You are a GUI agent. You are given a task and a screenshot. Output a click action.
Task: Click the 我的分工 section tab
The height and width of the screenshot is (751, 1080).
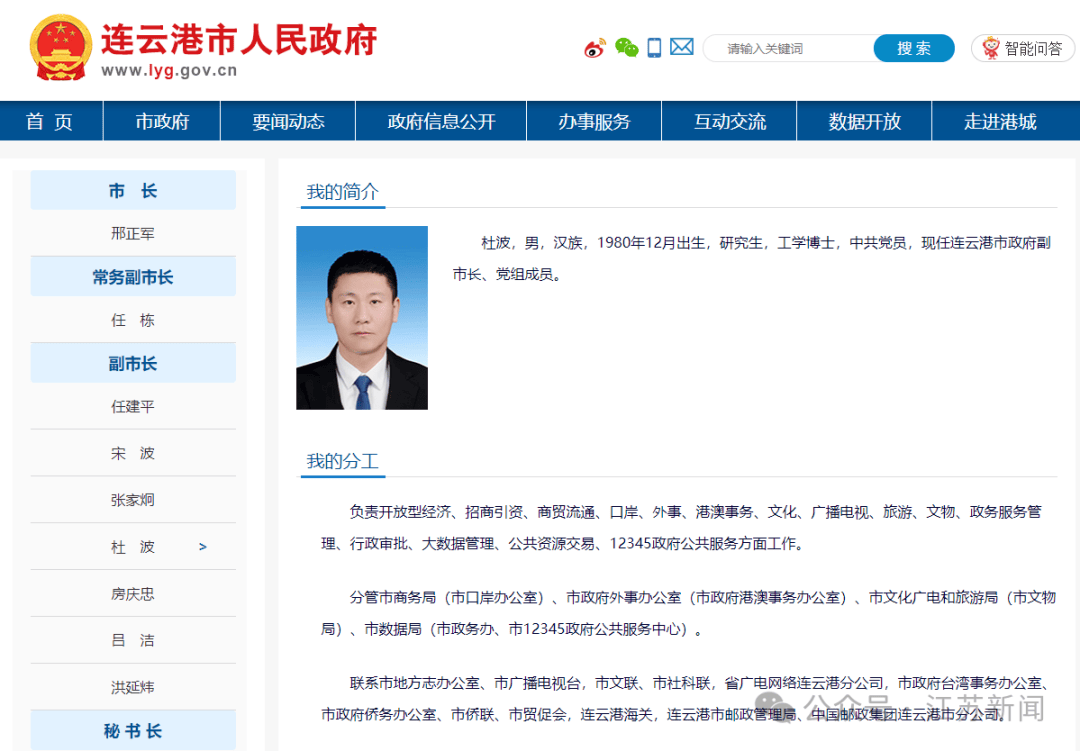tap(342, 462)
